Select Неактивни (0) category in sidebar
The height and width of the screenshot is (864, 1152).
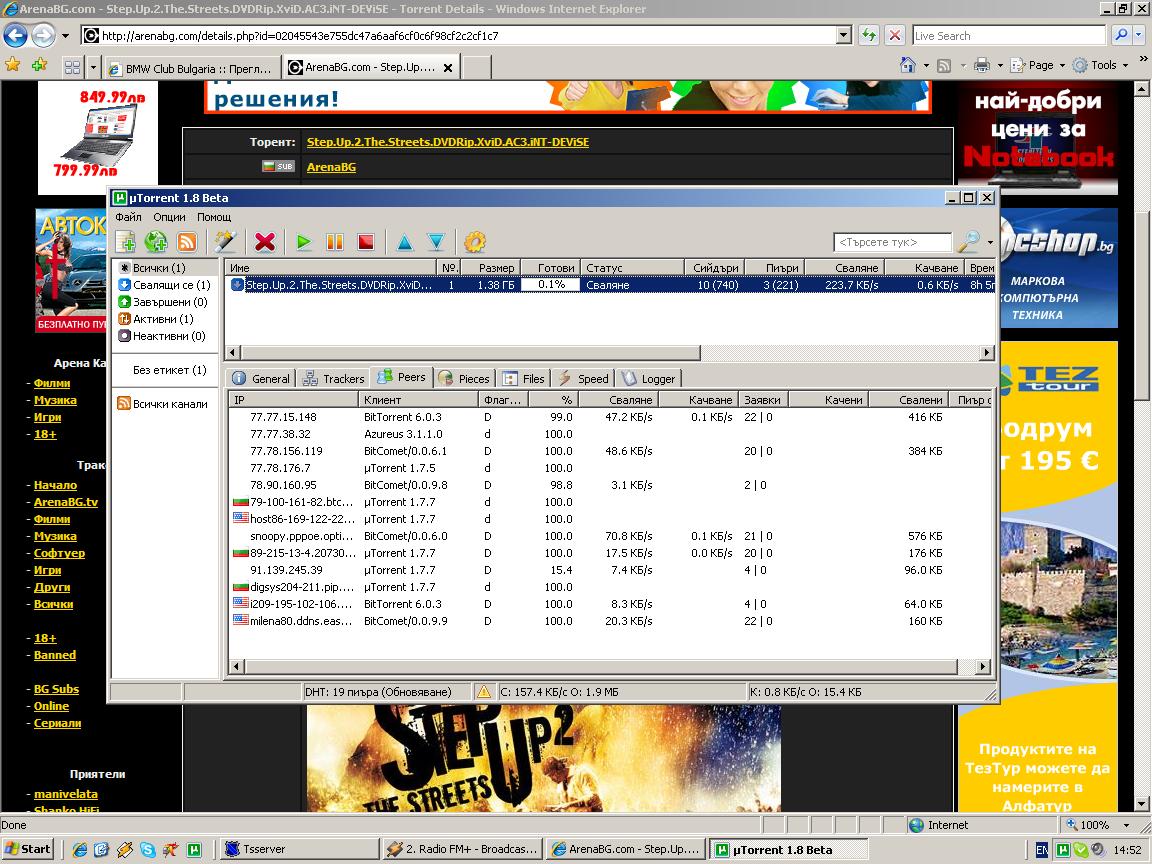pos(162,336)
